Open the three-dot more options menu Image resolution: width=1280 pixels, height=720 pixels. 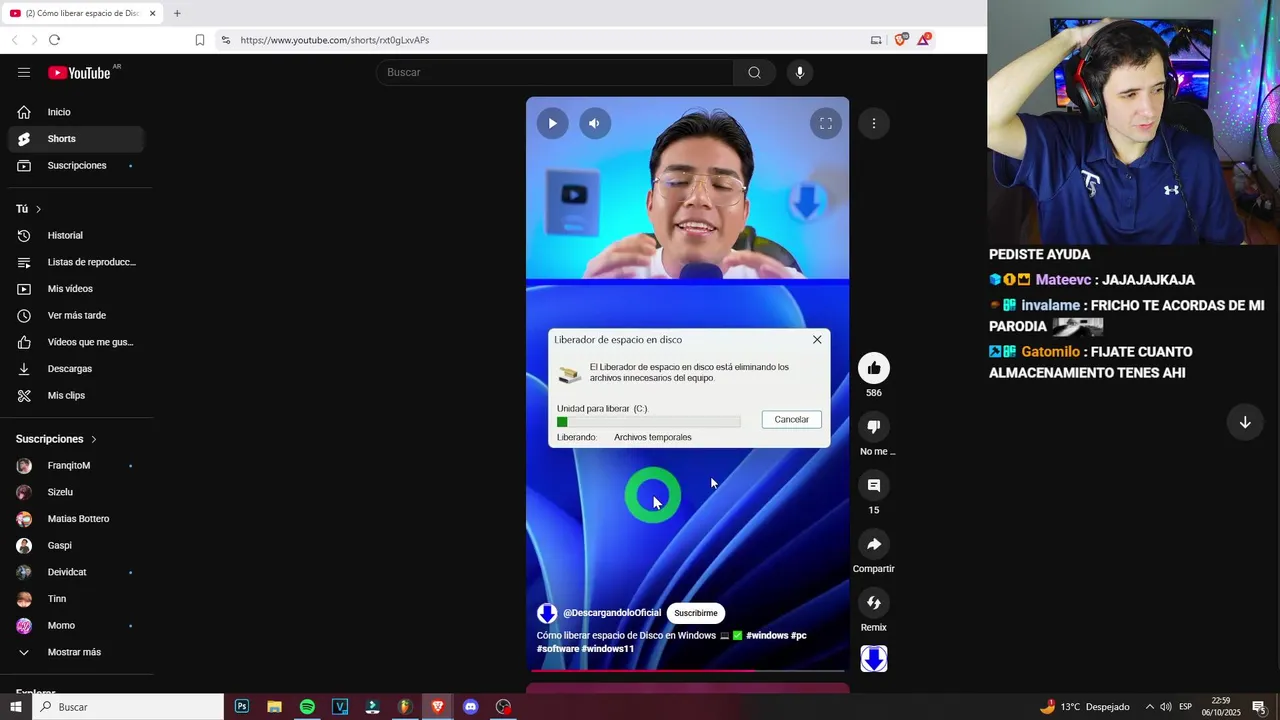874,123
